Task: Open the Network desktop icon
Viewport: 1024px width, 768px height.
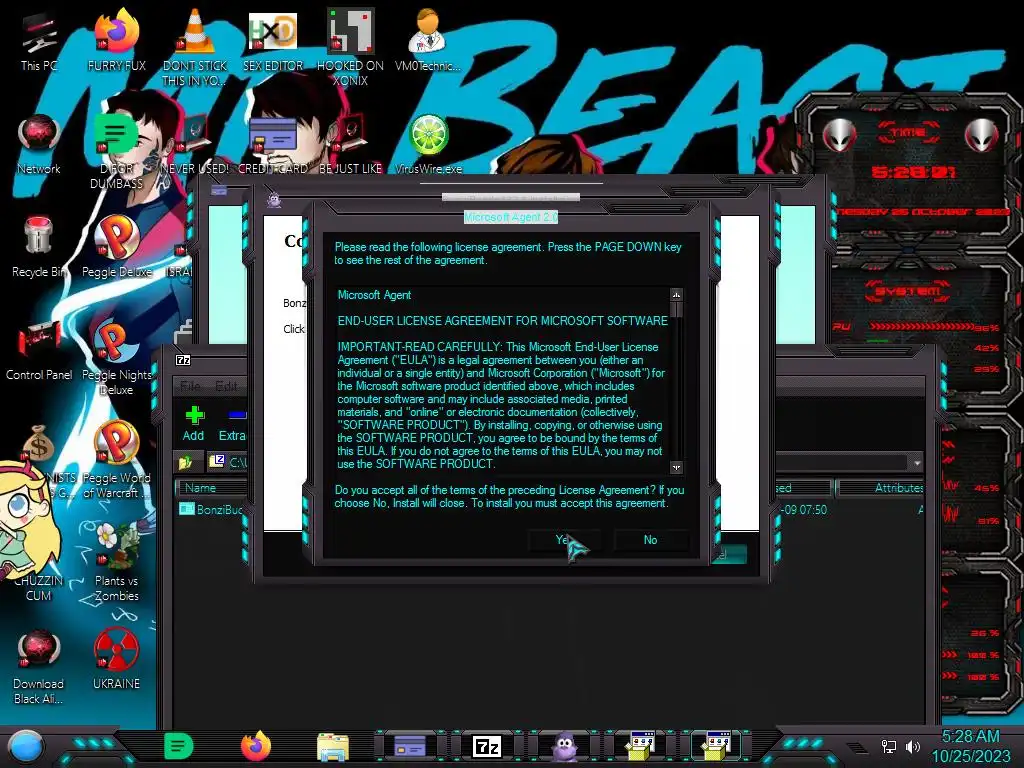Action: tap(39, 145)
